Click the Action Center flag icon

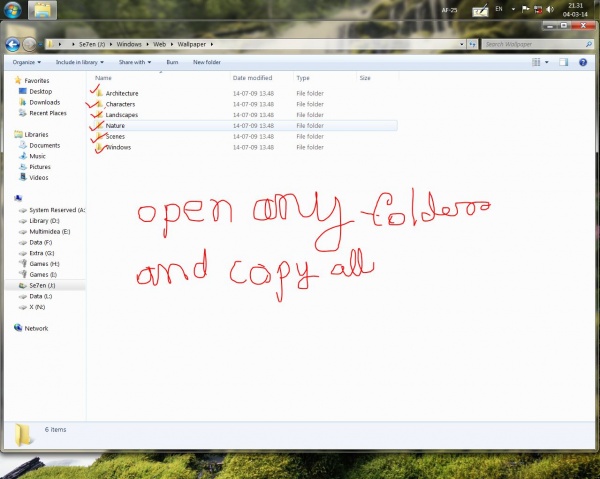pyautogui.click(x=526, y=10)
